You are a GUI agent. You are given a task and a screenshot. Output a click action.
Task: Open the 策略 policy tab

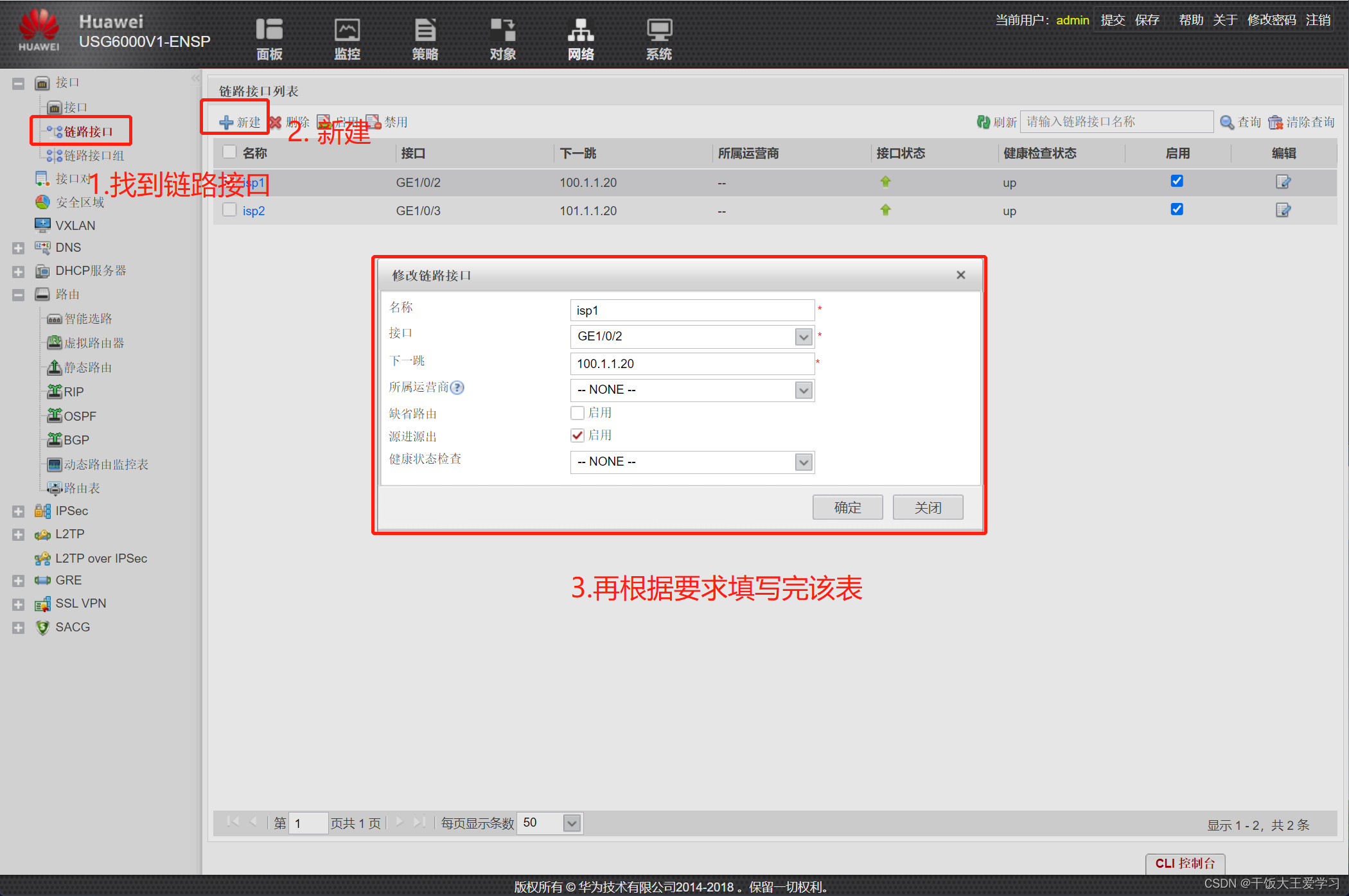[x=425, y=39]
